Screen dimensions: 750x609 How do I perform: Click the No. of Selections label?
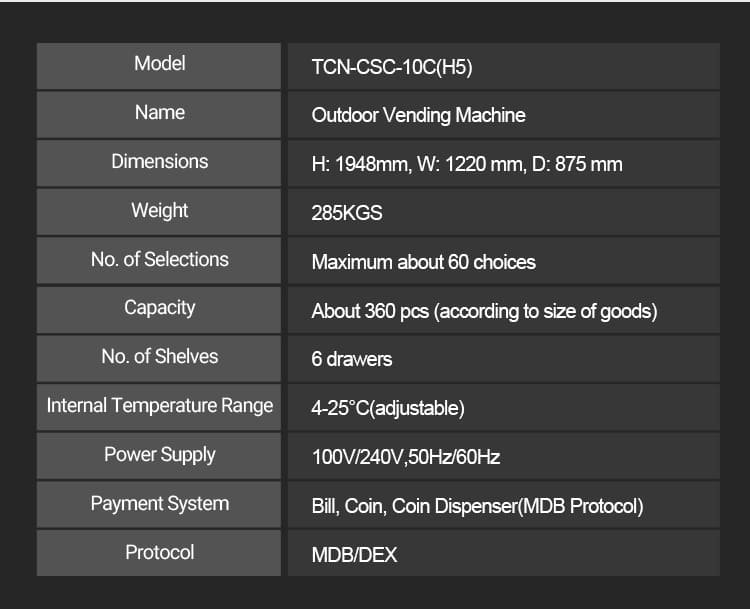tap(160, 260)
